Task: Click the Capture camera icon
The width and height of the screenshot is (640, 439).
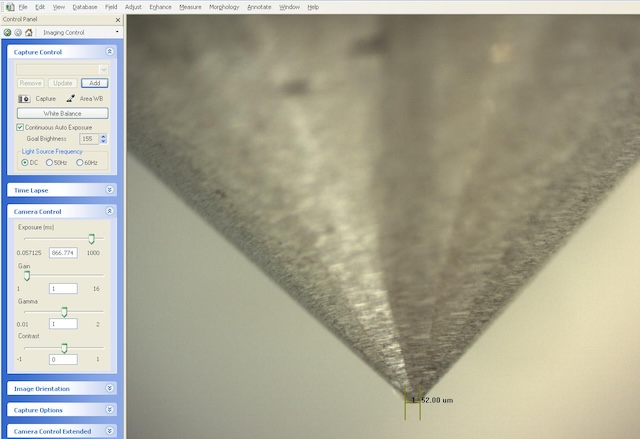Action: pyautogui.click(x=25, y=99)
